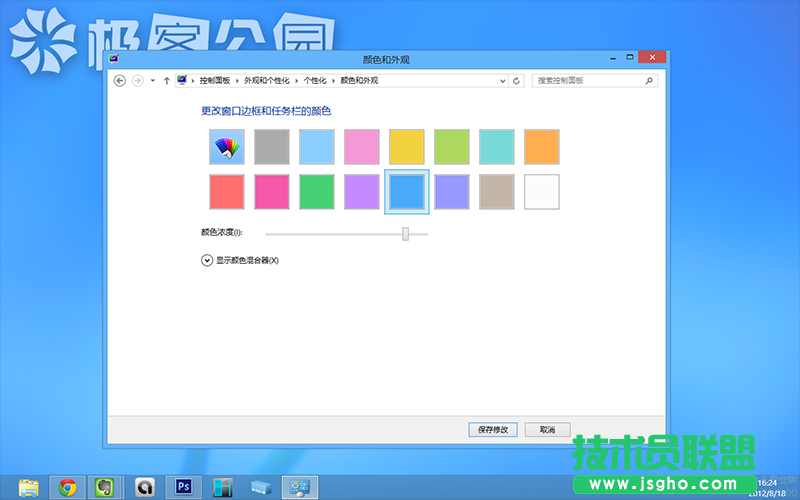Click inside the 搜索控制面板 search field

tap(594, 81)
